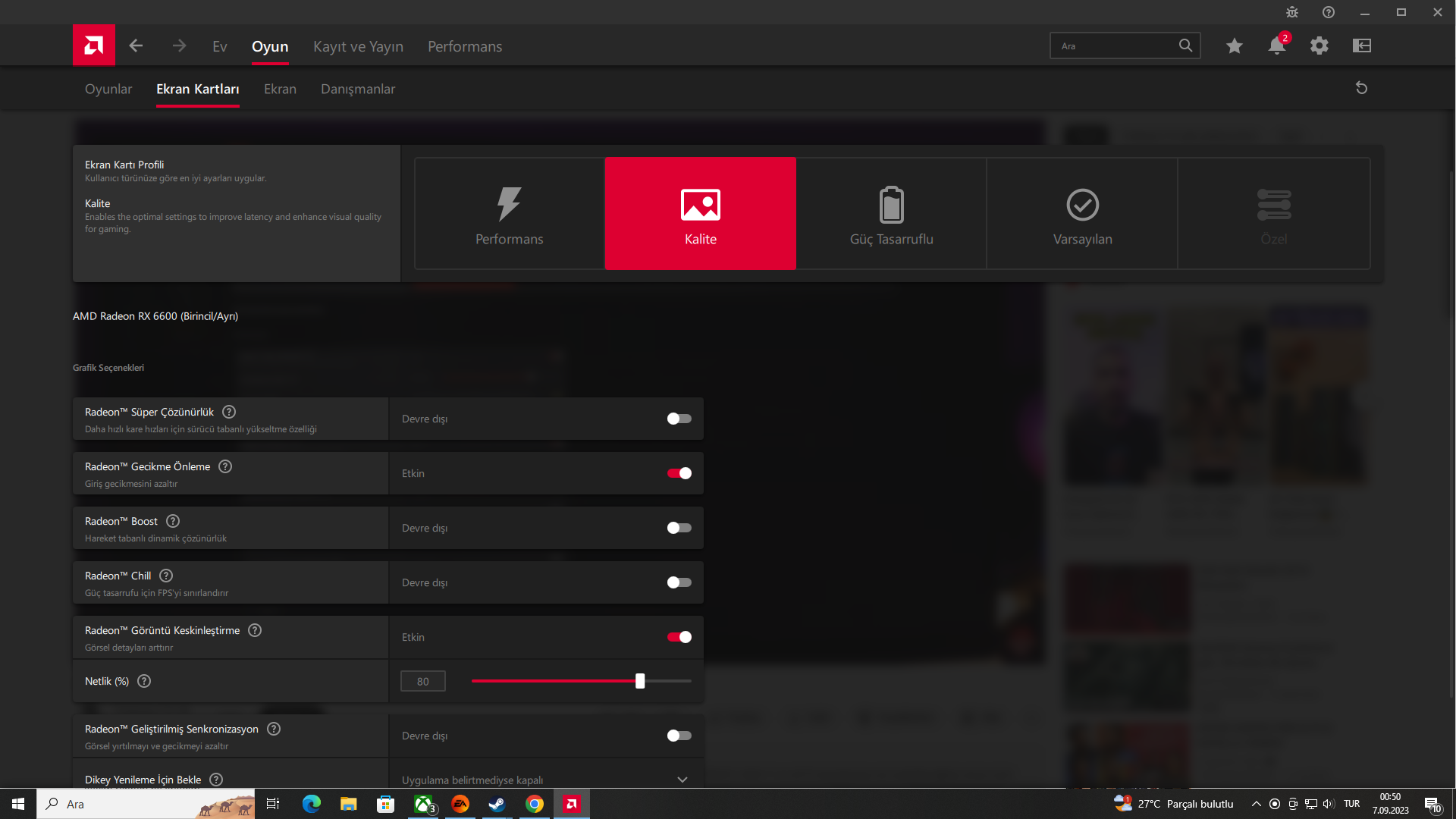Open EA app from taskbar
1456x819 pixels.
[460, 804]
